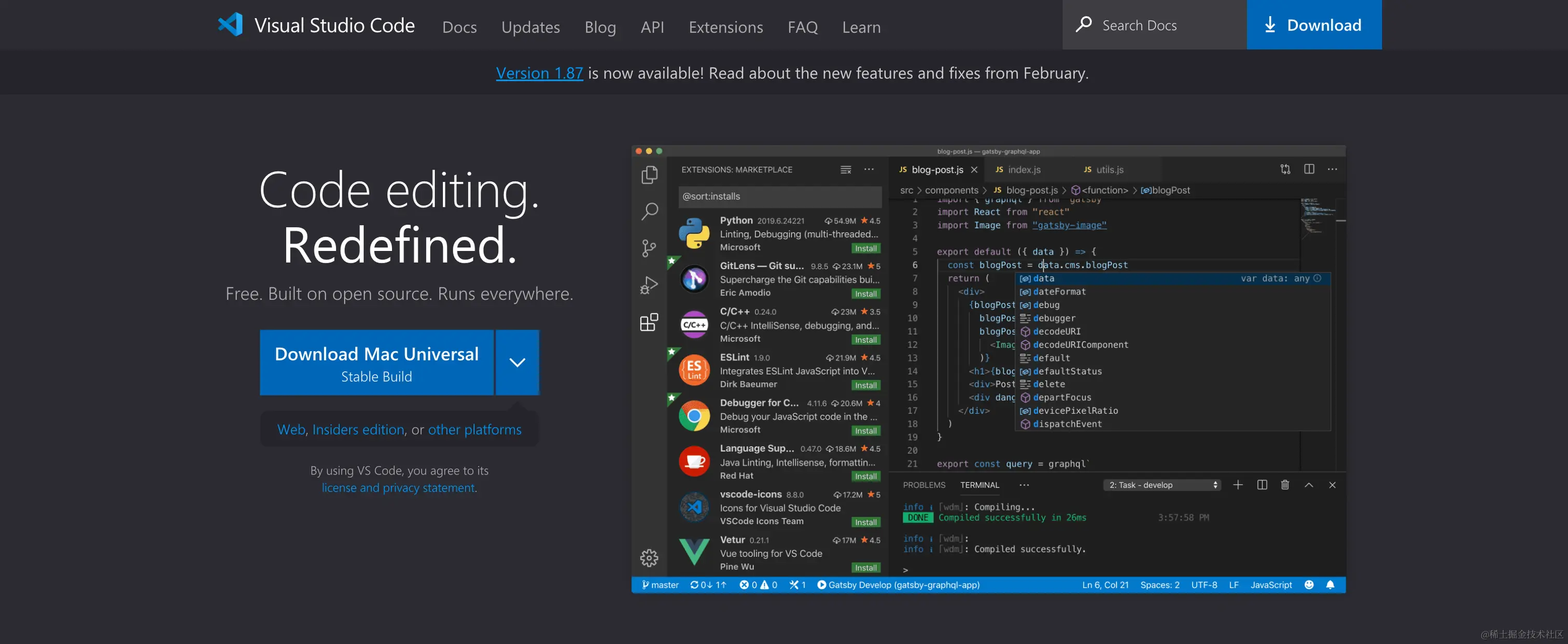This screenshot has width=1568, height=644.
Task: Click Ln 6, Col 21 go-to-line indicator
Action: click(x=1105, y=585)
